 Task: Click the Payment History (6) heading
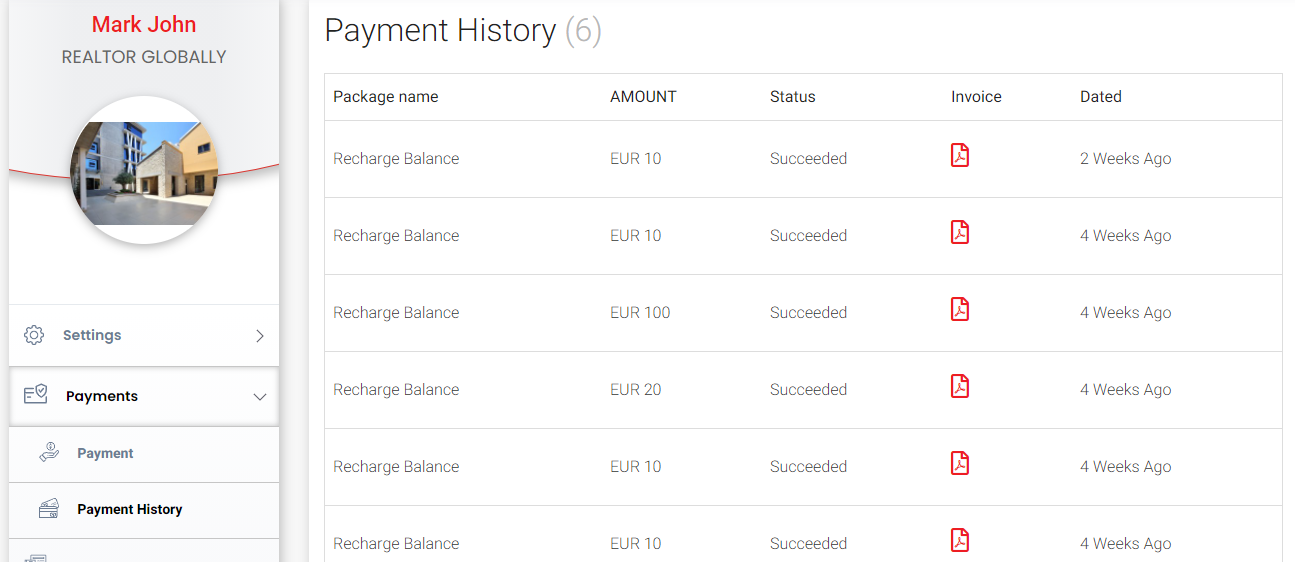[x=463, y=31]
